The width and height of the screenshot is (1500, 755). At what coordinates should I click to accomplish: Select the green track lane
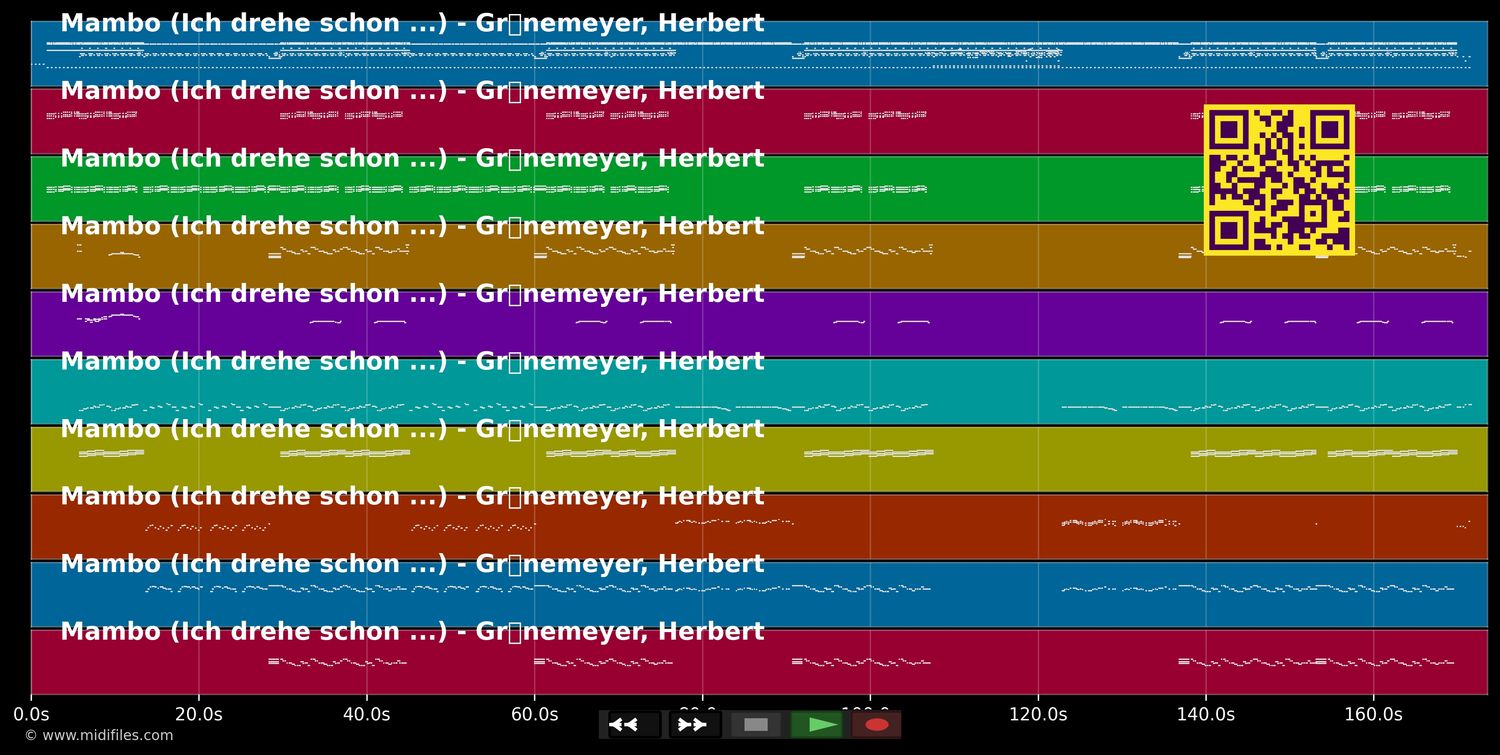click(759, 189)
